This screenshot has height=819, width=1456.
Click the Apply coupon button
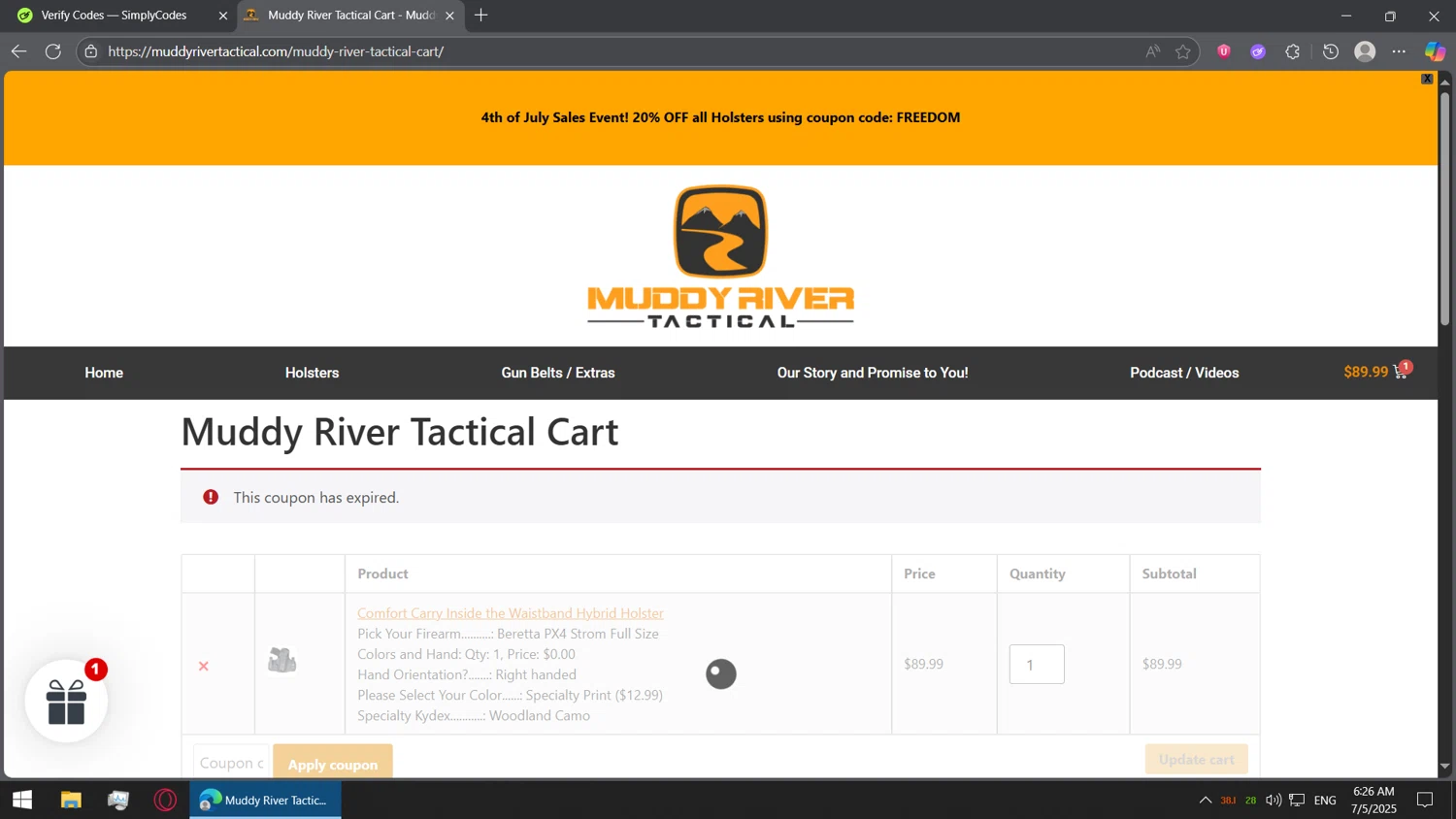[333, 763]
